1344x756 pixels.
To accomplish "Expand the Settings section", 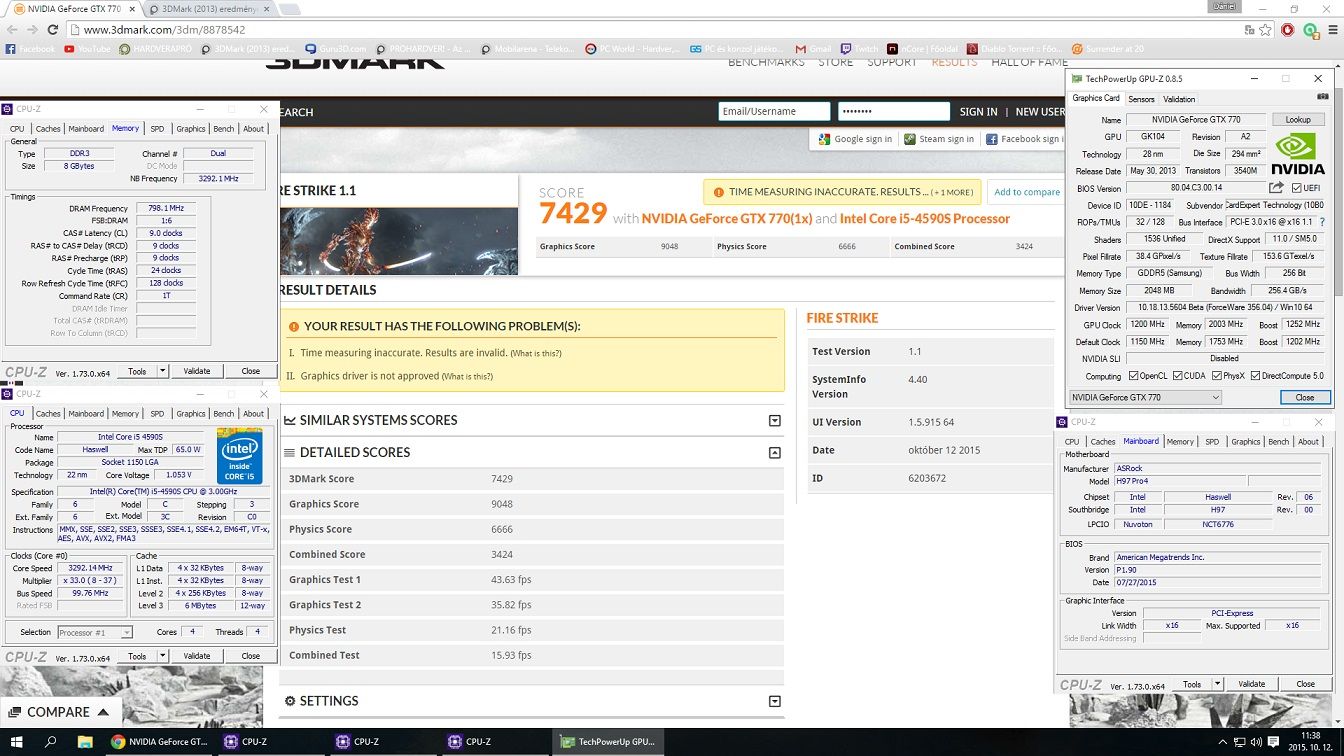I will point(774,702).
